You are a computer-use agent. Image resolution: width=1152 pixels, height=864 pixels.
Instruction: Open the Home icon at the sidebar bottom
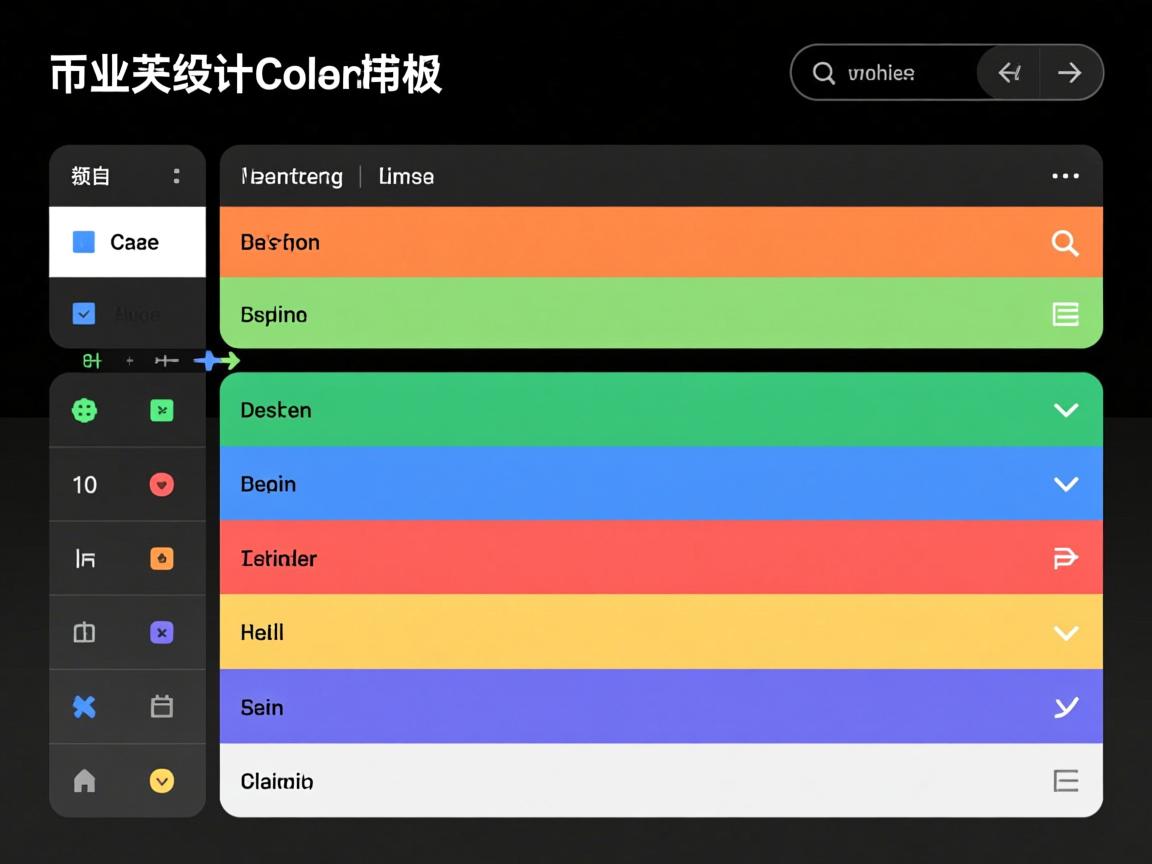pyautogui.click(x=84, y=781)
